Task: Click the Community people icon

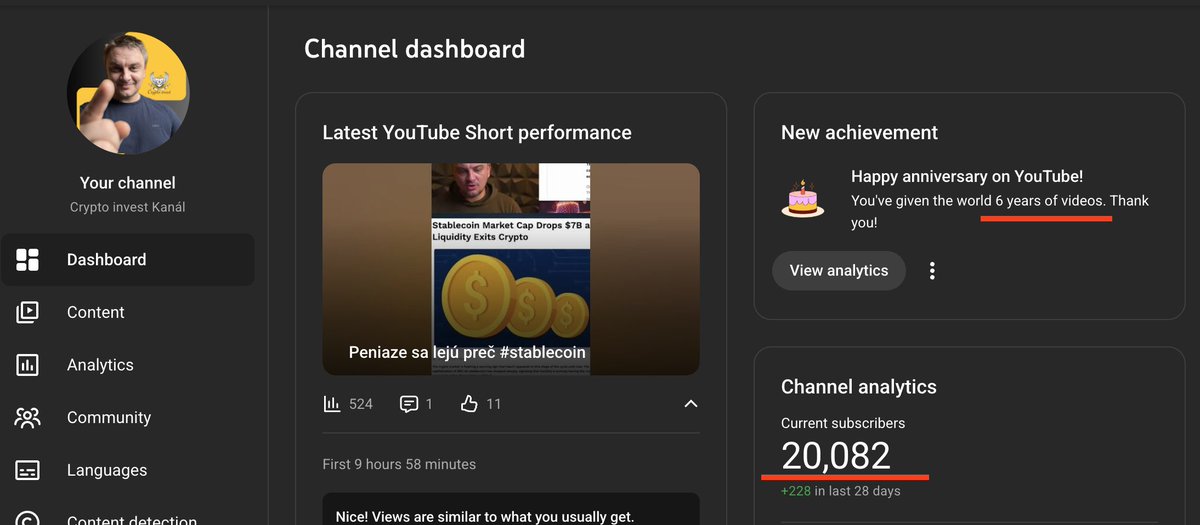Action: point(28,418)
